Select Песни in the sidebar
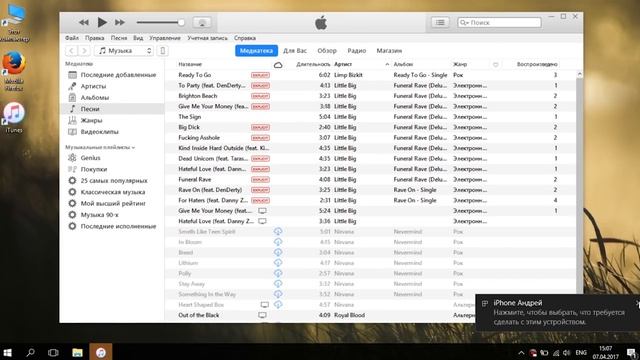Image resolution: width=640 pixels, height=360 pixels. [112, 109]
